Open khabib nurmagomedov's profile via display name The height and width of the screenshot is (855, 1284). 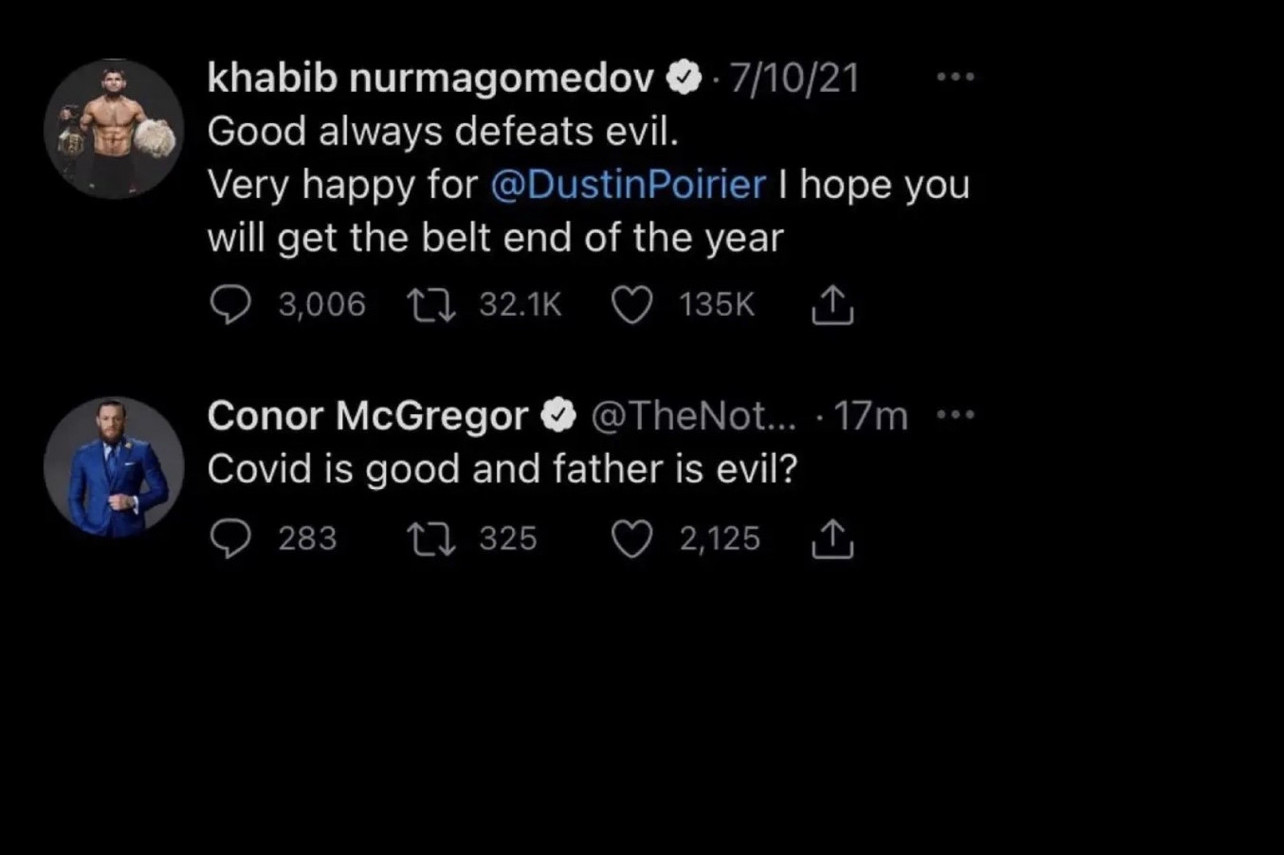pos(430,78)
